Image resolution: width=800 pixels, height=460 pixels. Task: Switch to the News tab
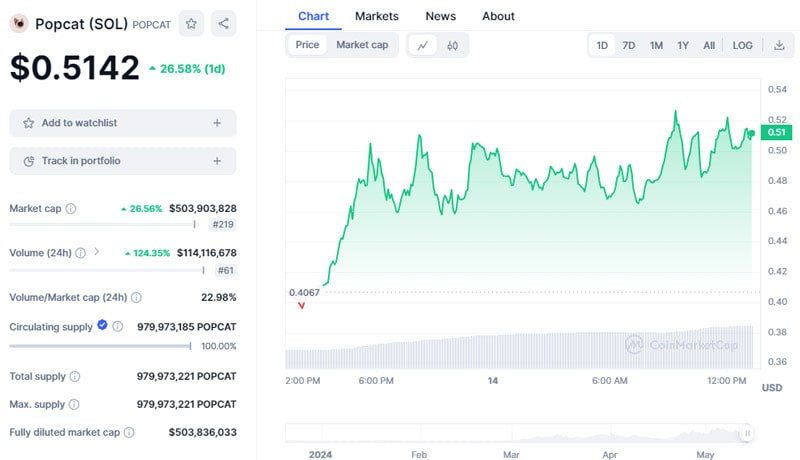441,16
